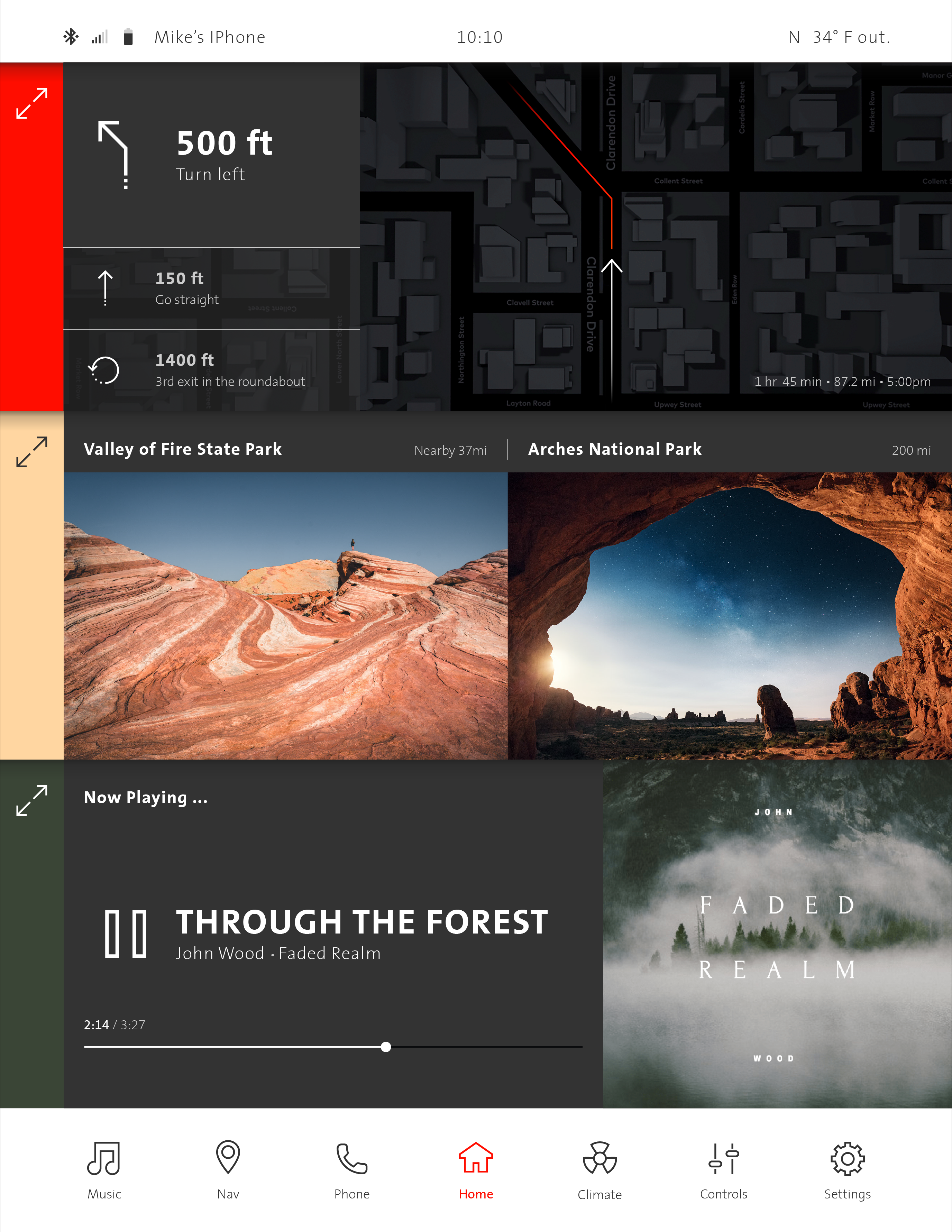Open the Nav location pin
The width and height of the screenshot is (952, 1232).
pyautogui.click(x=228, y=1157)
